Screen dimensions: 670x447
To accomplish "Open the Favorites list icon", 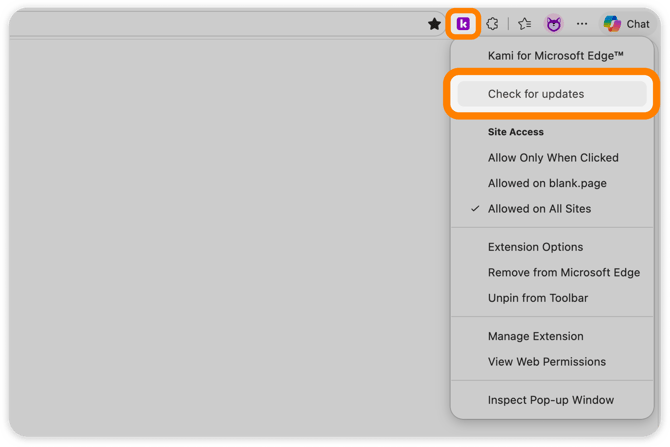I will [525, 24].
